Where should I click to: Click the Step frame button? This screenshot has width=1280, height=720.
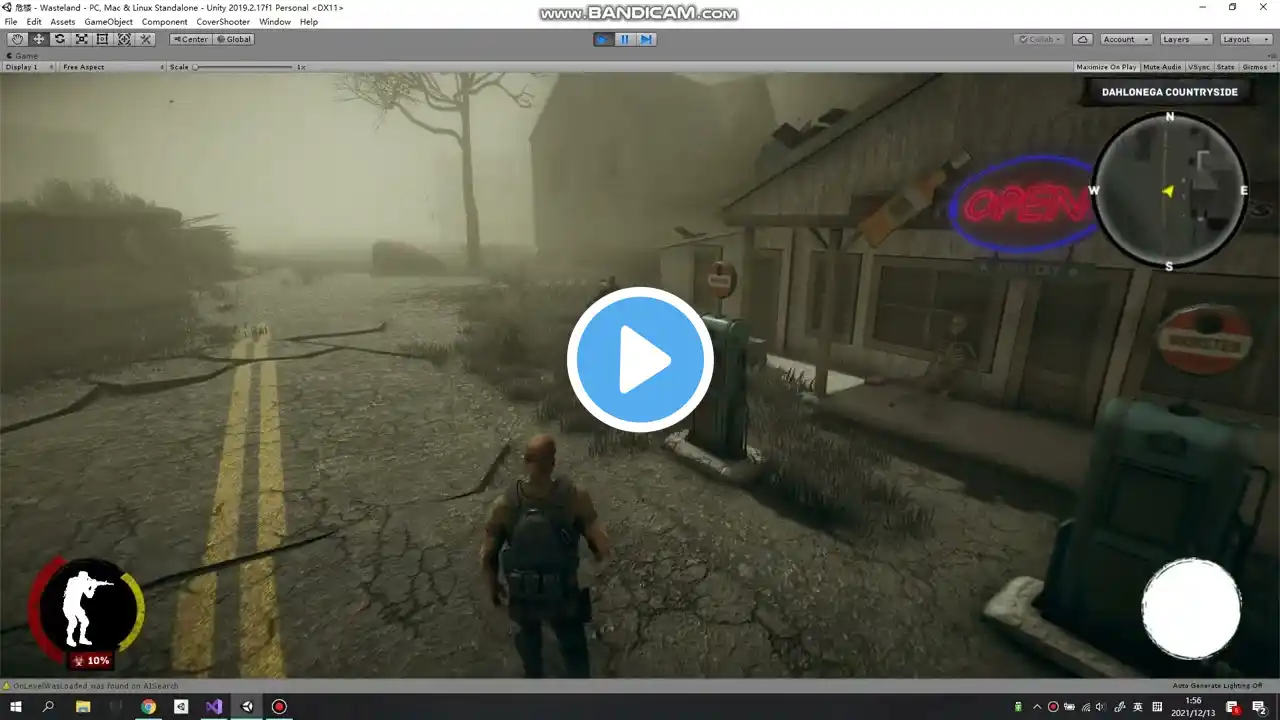point(646,39)
